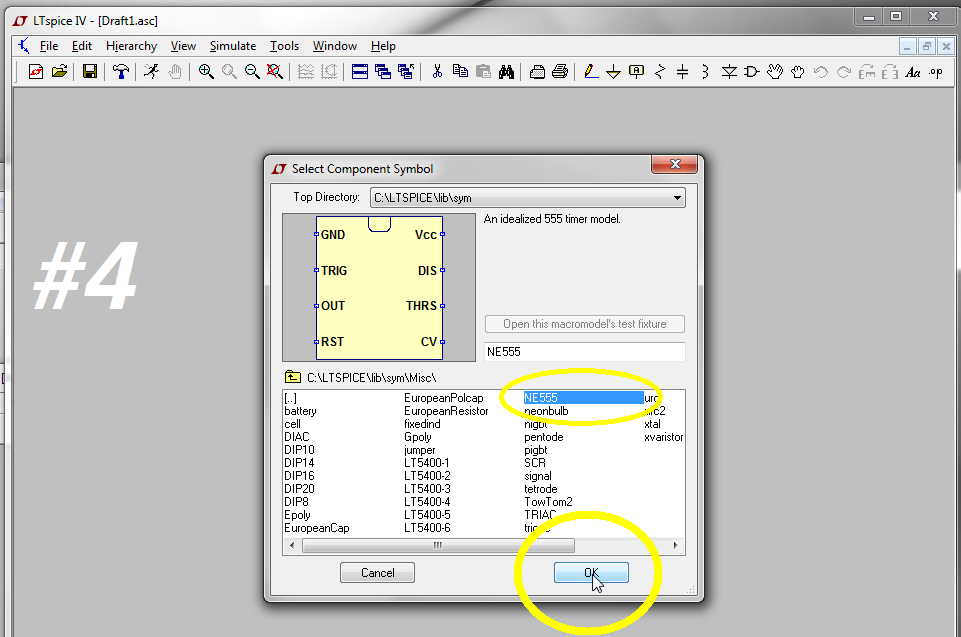Halt the simulation with the hand icon
Viewport: 961px width, 637px height.
point(175,72)
